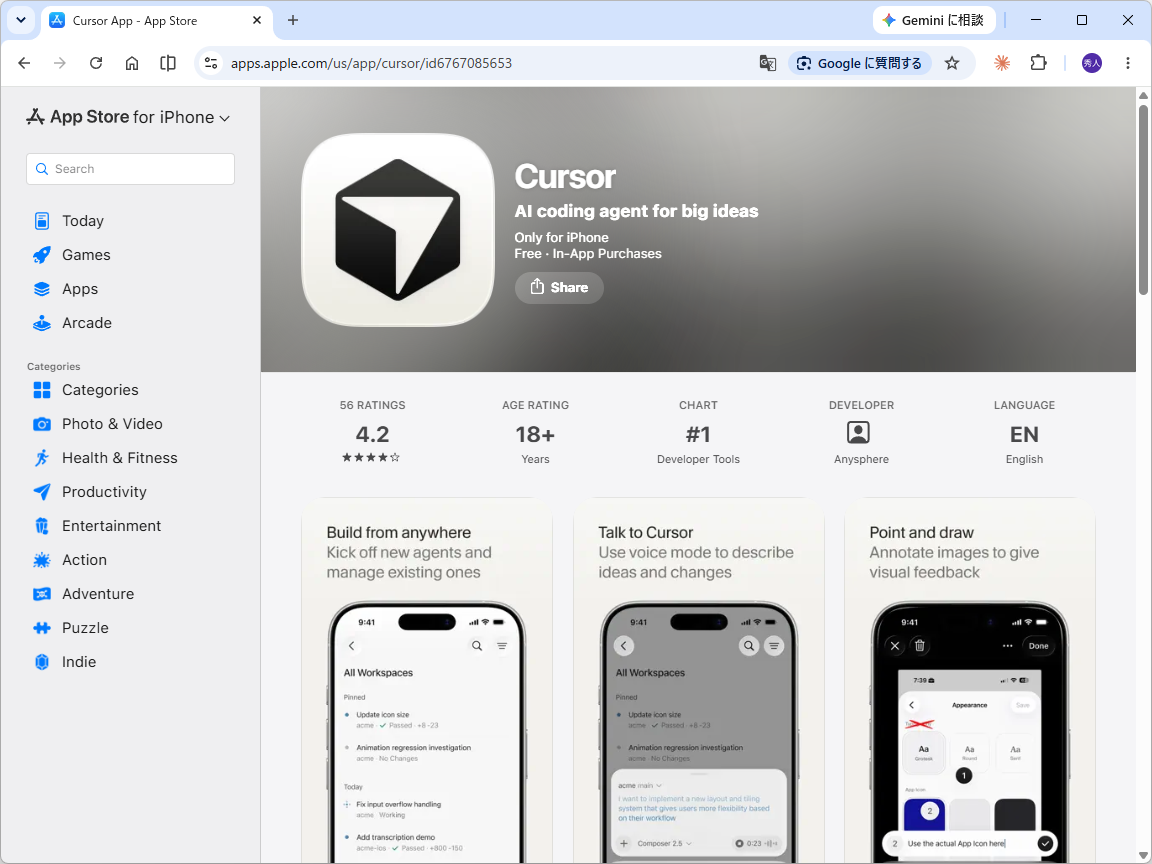Click the browser back arrow
The image size is (1152, 864).
tap(24, 63)
